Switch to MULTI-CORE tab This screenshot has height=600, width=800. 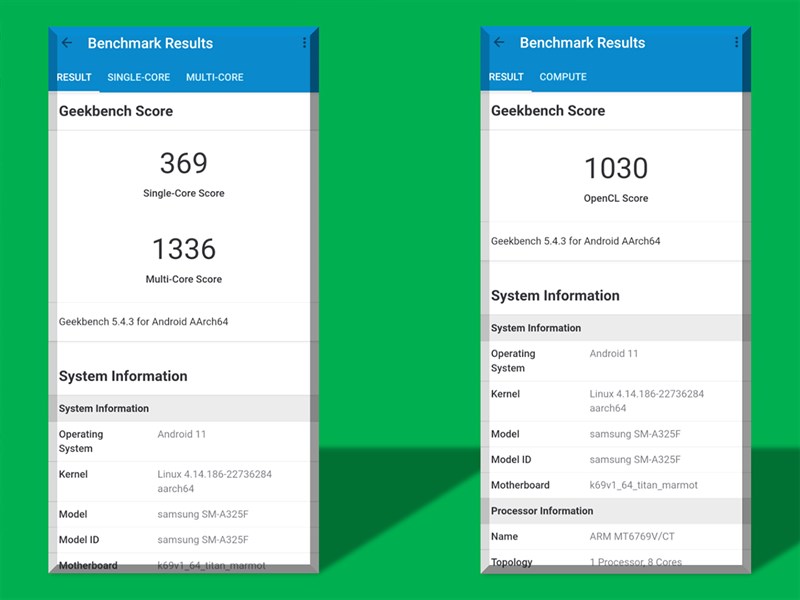click(214, 77)
